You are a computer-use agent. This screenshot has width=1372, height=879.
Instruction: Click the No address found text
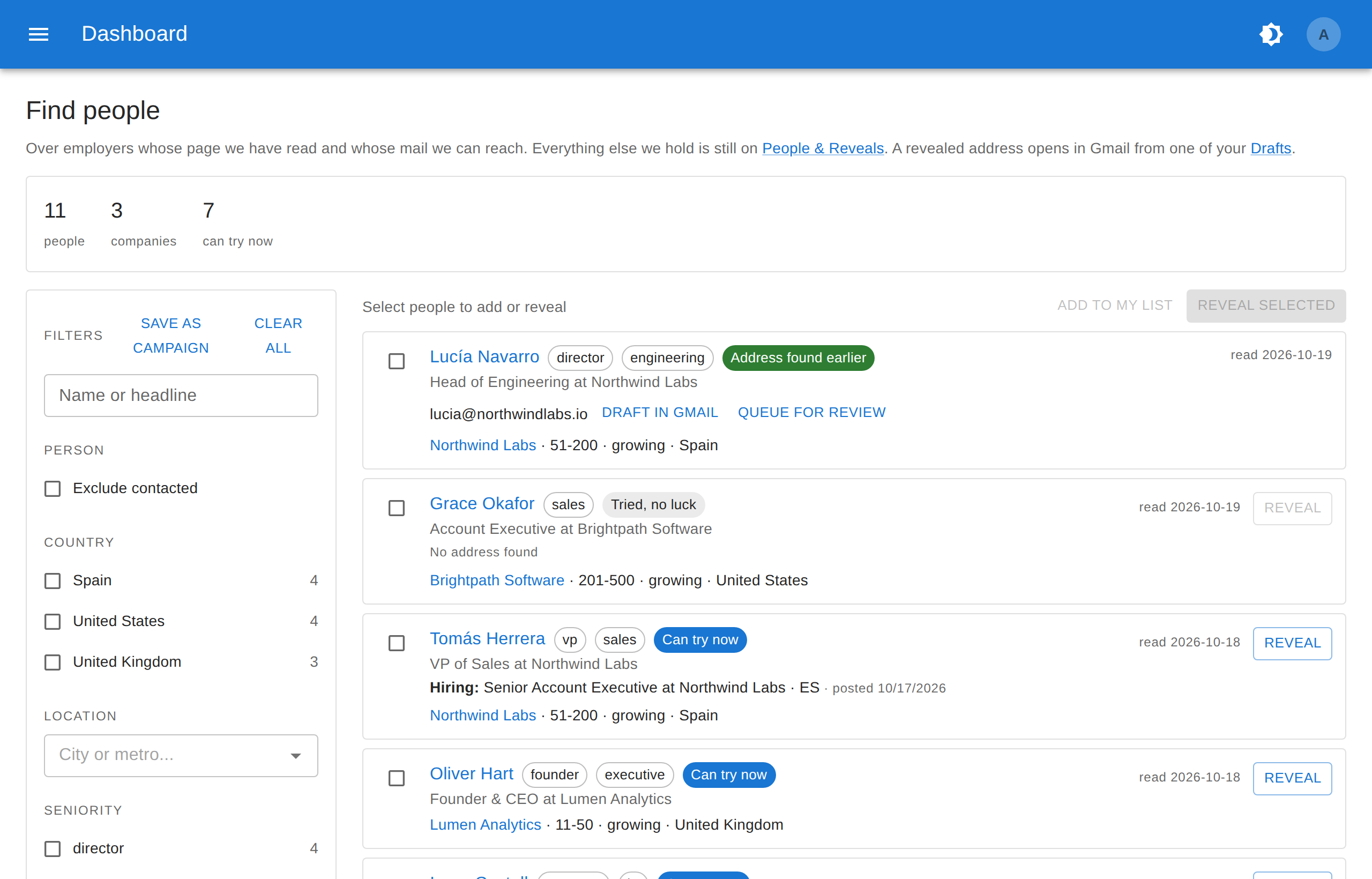point(483,553)
